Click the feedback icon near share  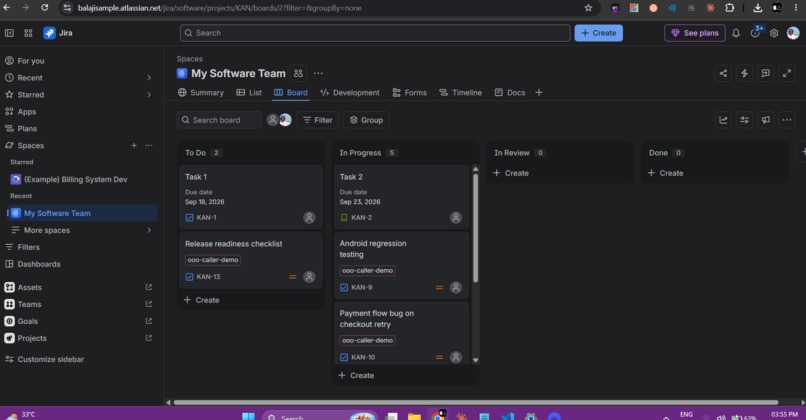pos(765,74)
